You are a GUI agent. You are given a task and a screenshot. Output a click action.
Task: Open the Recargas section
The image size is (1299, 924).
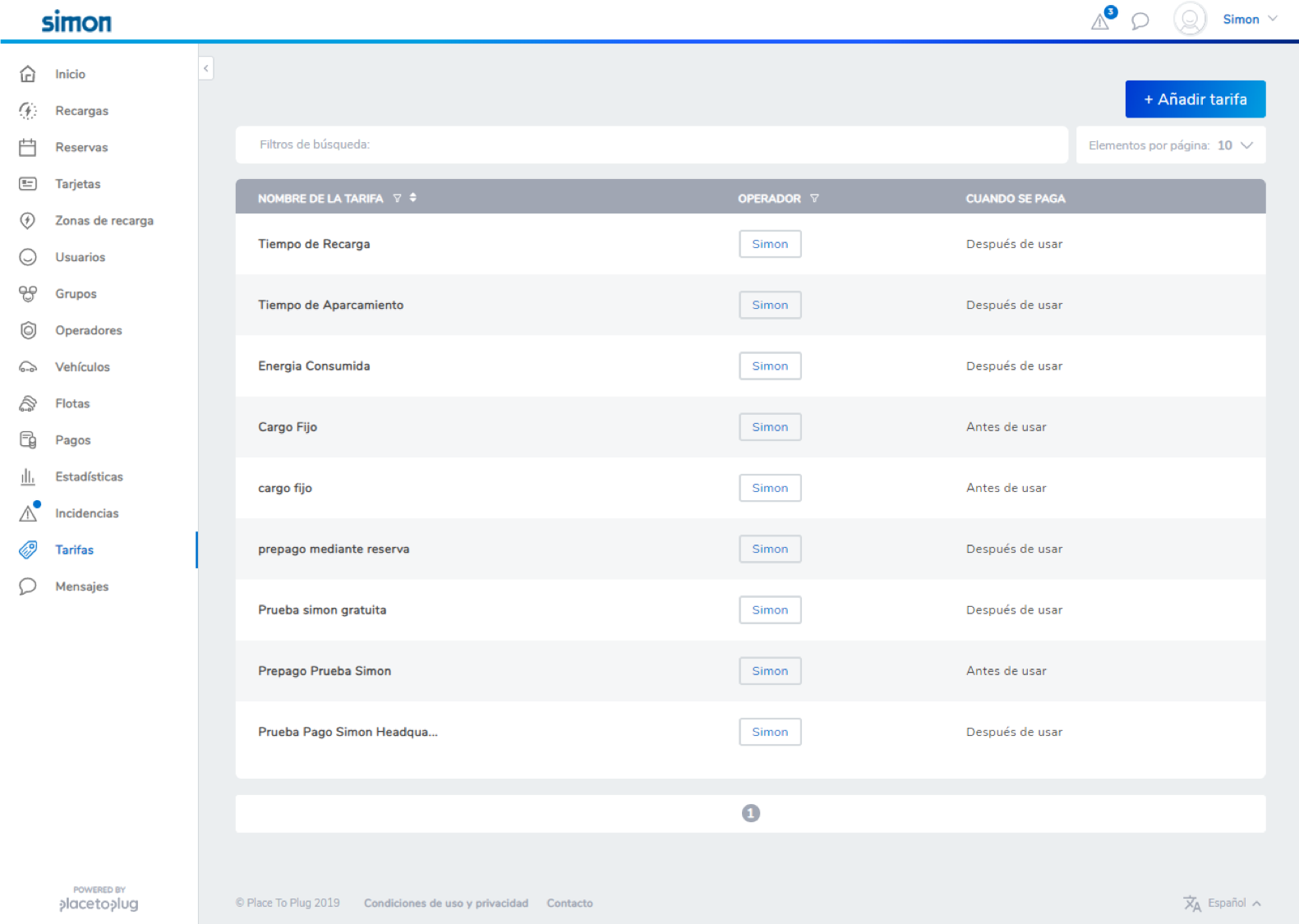coord(82,111)
